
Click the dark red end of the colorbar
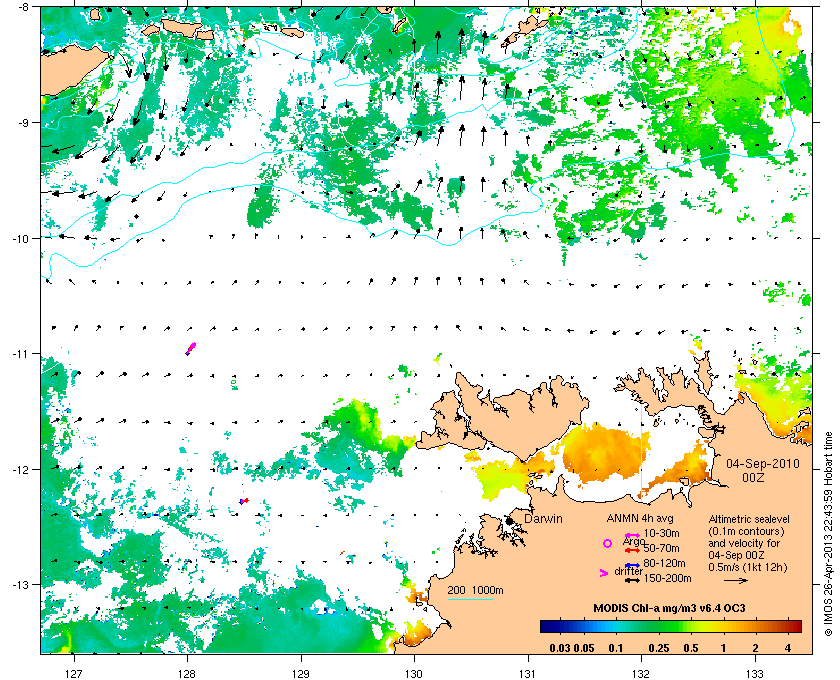coord(796,626)
